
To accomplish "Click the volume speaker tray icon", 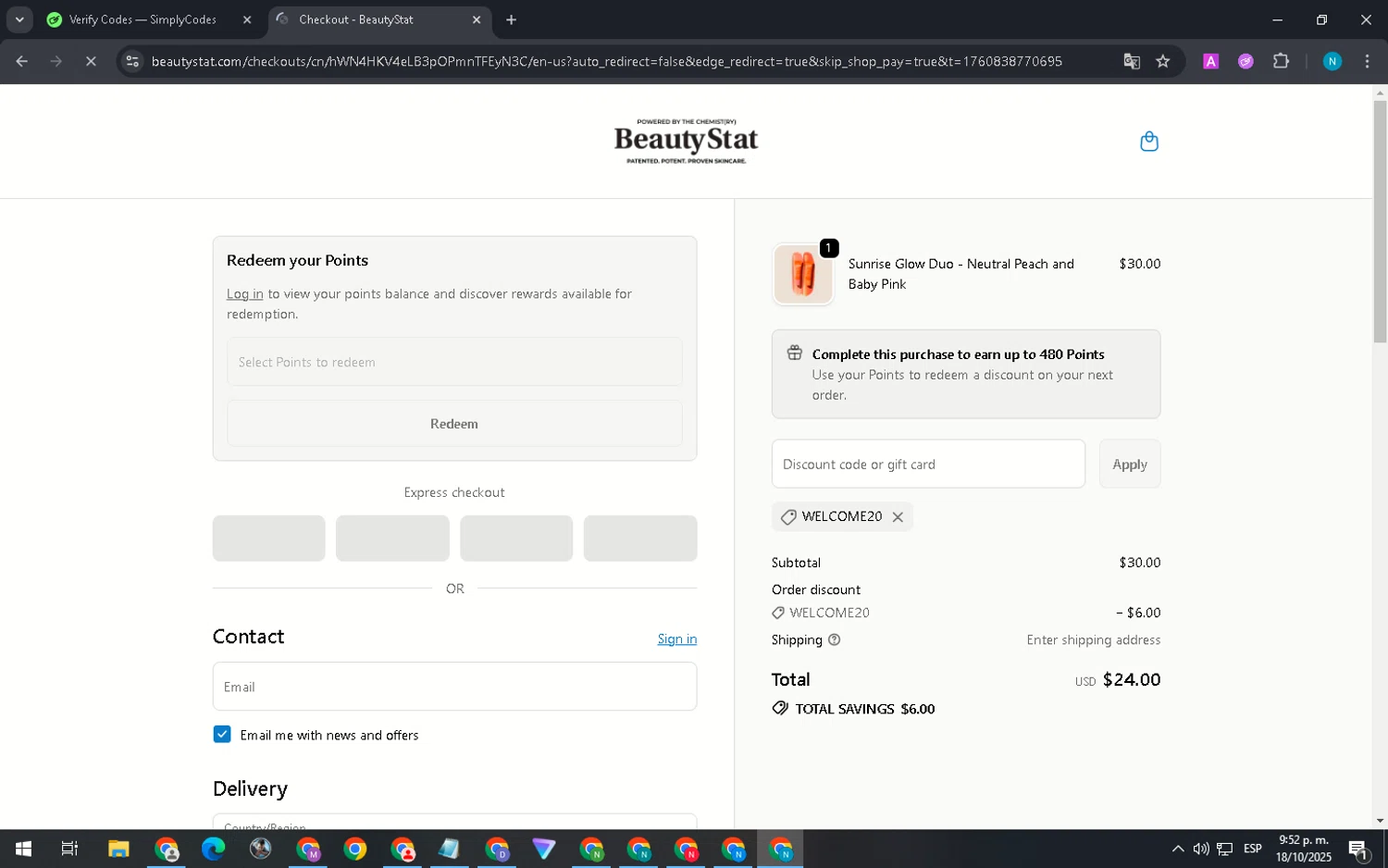I will (1201, 849).
